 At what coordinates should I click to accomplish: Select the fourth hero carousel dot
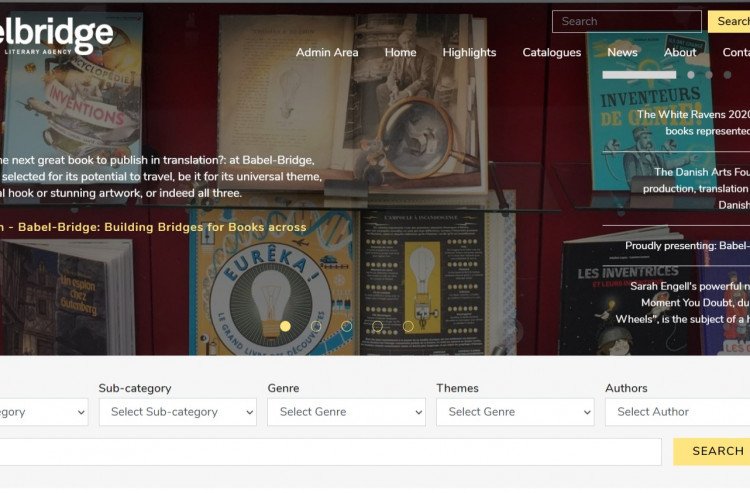tap(377, 326)
